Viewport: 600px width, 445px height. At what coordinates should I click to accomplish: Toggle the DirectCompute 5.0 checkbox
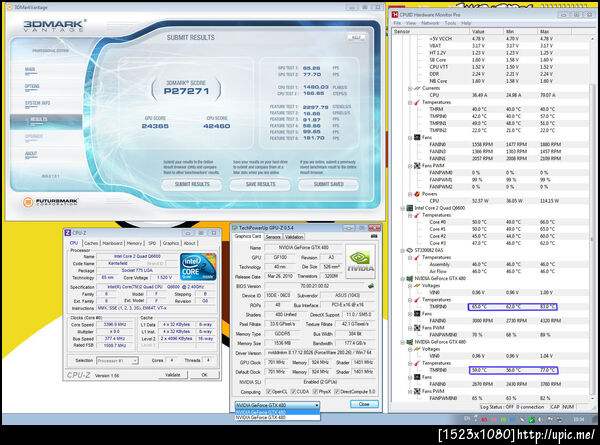[x=337, y=391]
